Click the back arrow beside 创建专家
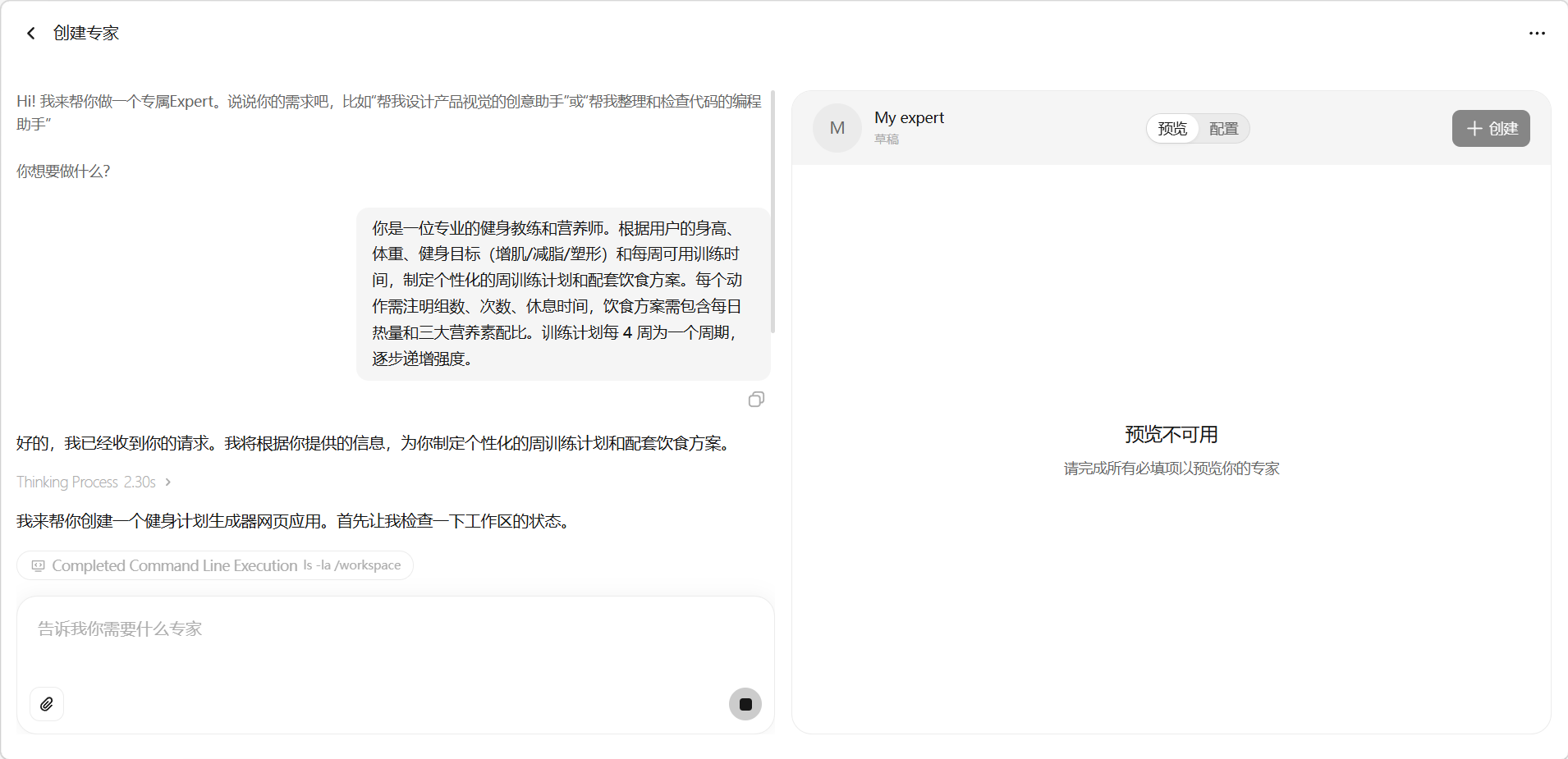Screen dimensions: 1568x759 (31, 33)
